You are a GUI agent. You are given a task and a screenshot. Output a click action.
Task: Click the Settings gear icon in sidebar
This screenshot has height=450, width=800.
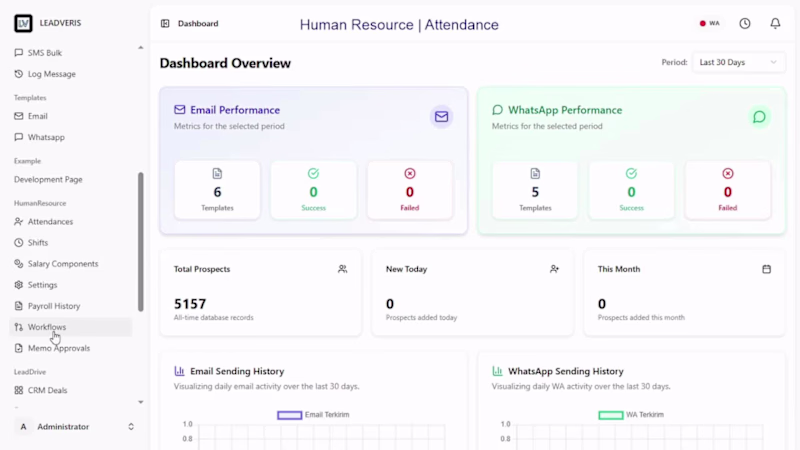click(18, 285)
